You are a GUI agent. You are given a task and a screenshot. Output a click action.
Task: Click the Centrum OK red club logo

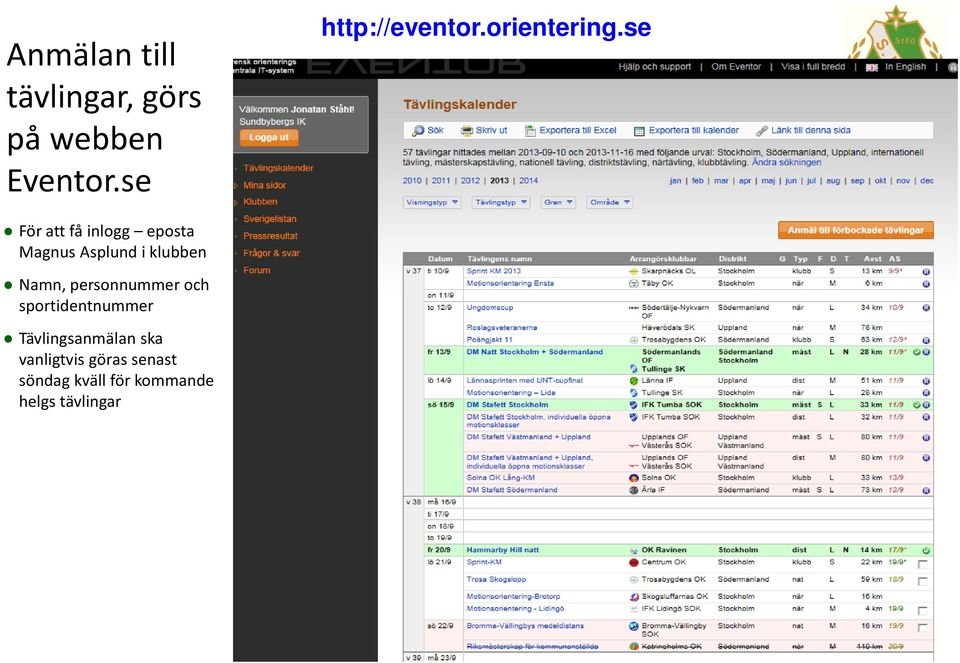coord(634,562)
